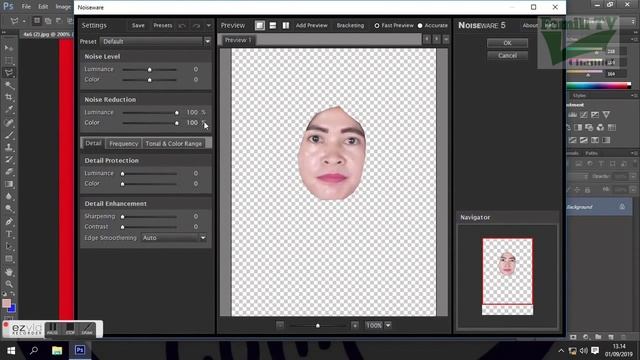Open the preview tabs list arrow
Screen dimensions: 640x360
[446, 39]
